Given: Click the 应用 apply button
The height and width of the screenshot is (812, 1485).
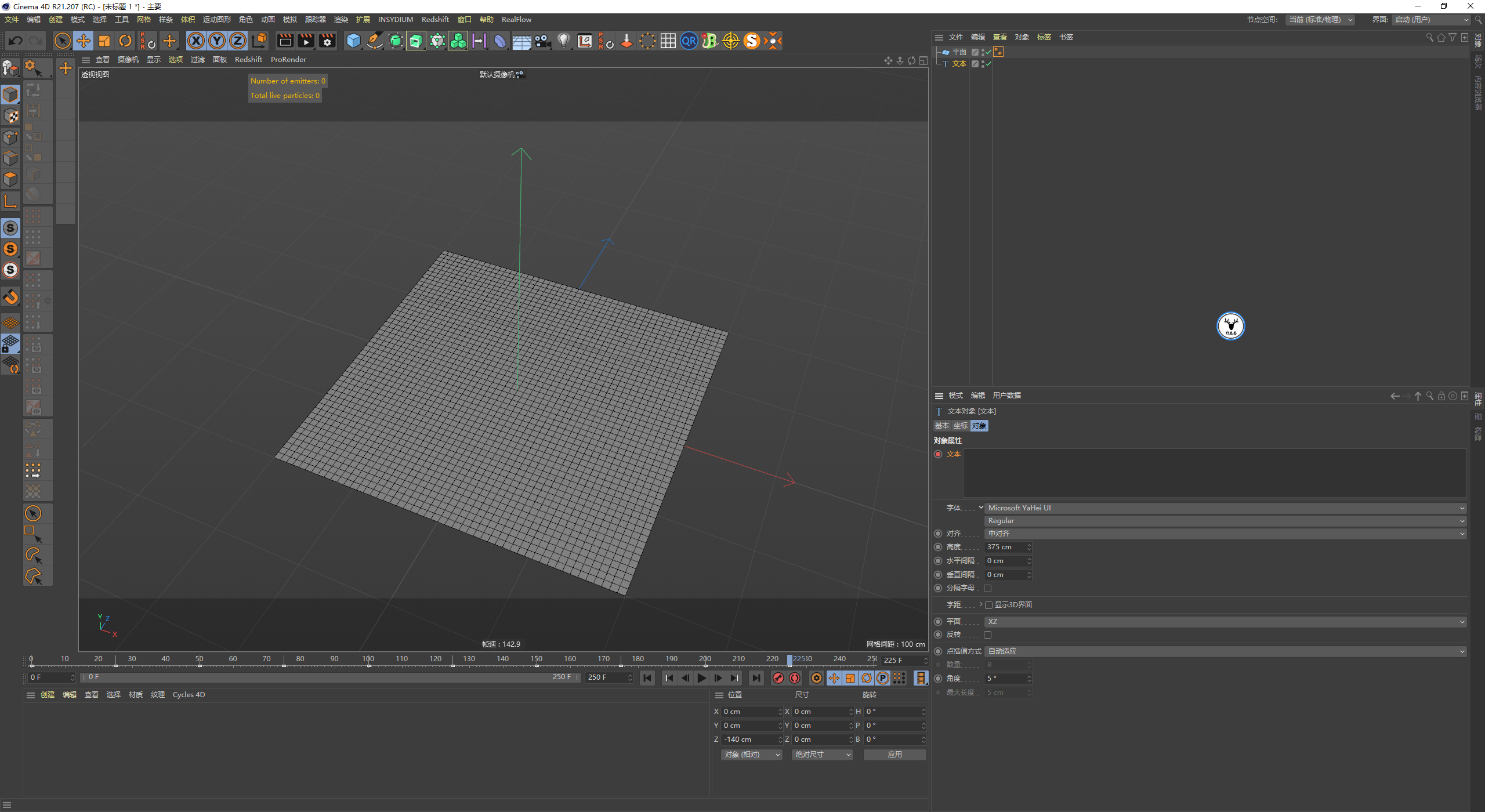Looking at the screenshot, I should [894, 755].
